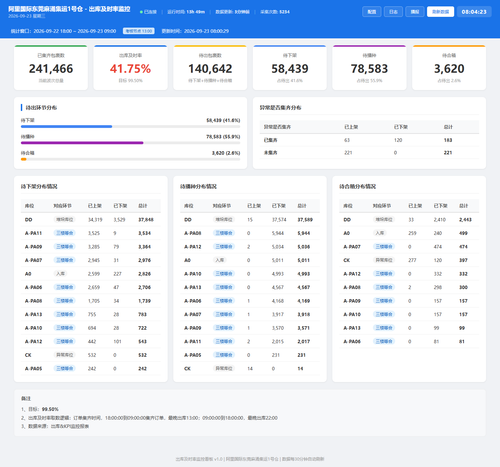This screenshot has width=500, height=467.
Task: Click the 78,583 (55.9%) progress label
Action: pyautogui.click(x=223, y=137)
